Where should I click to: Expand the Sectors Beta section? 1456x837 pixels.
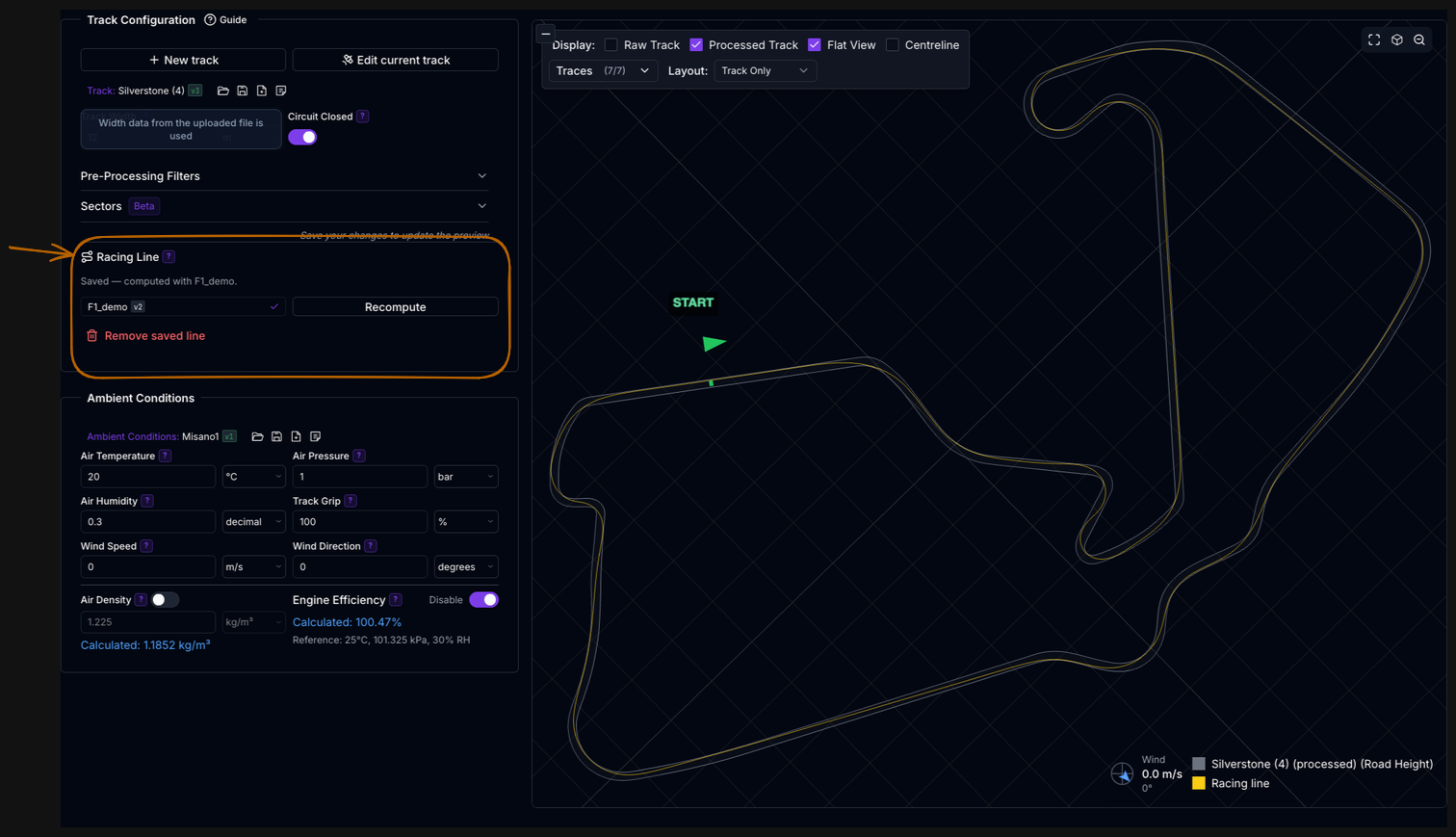[x=284, y=206]
